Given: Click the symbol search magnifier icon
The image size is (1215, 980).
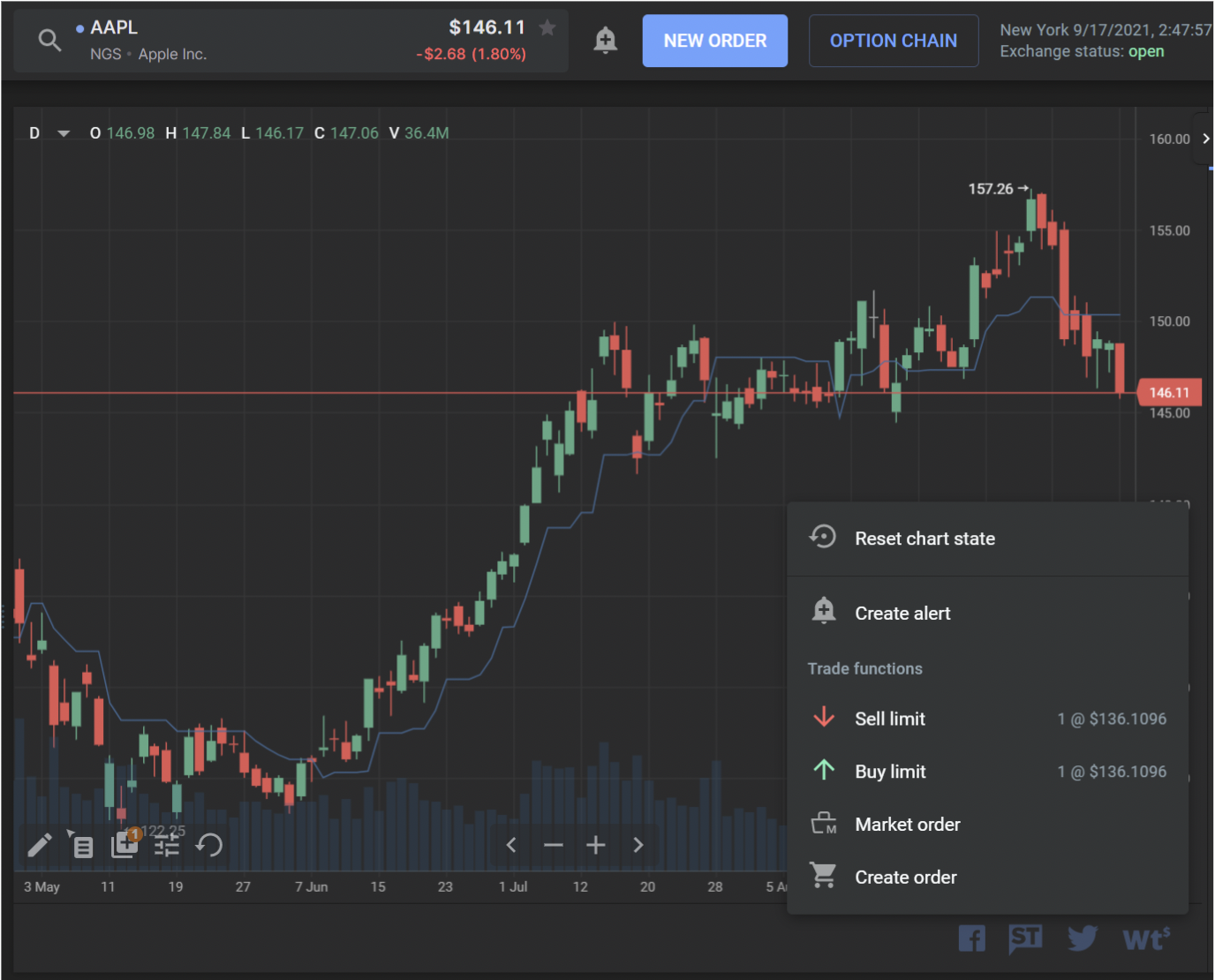Looking at the screenshot, I should point(49,40).
